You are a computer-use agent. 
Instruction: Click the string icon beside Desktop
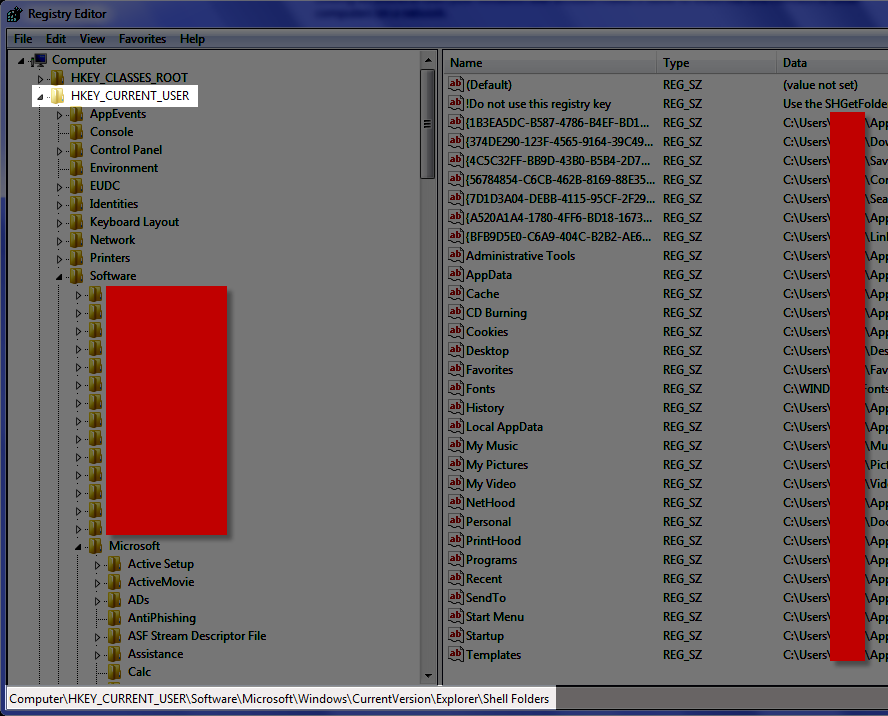click(456, 350)
